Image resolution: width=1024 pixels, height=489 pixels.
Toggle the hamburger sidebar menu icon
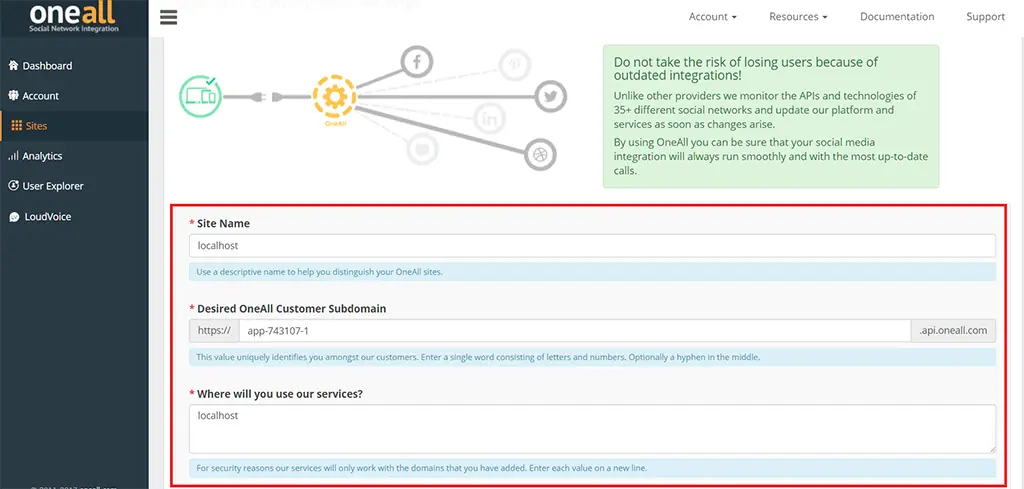click(168, 17)
